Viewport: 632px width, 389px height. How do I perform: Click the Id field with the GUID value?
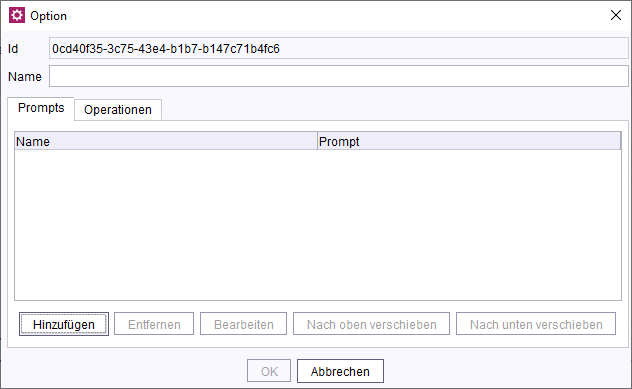[x=339, y=48]
